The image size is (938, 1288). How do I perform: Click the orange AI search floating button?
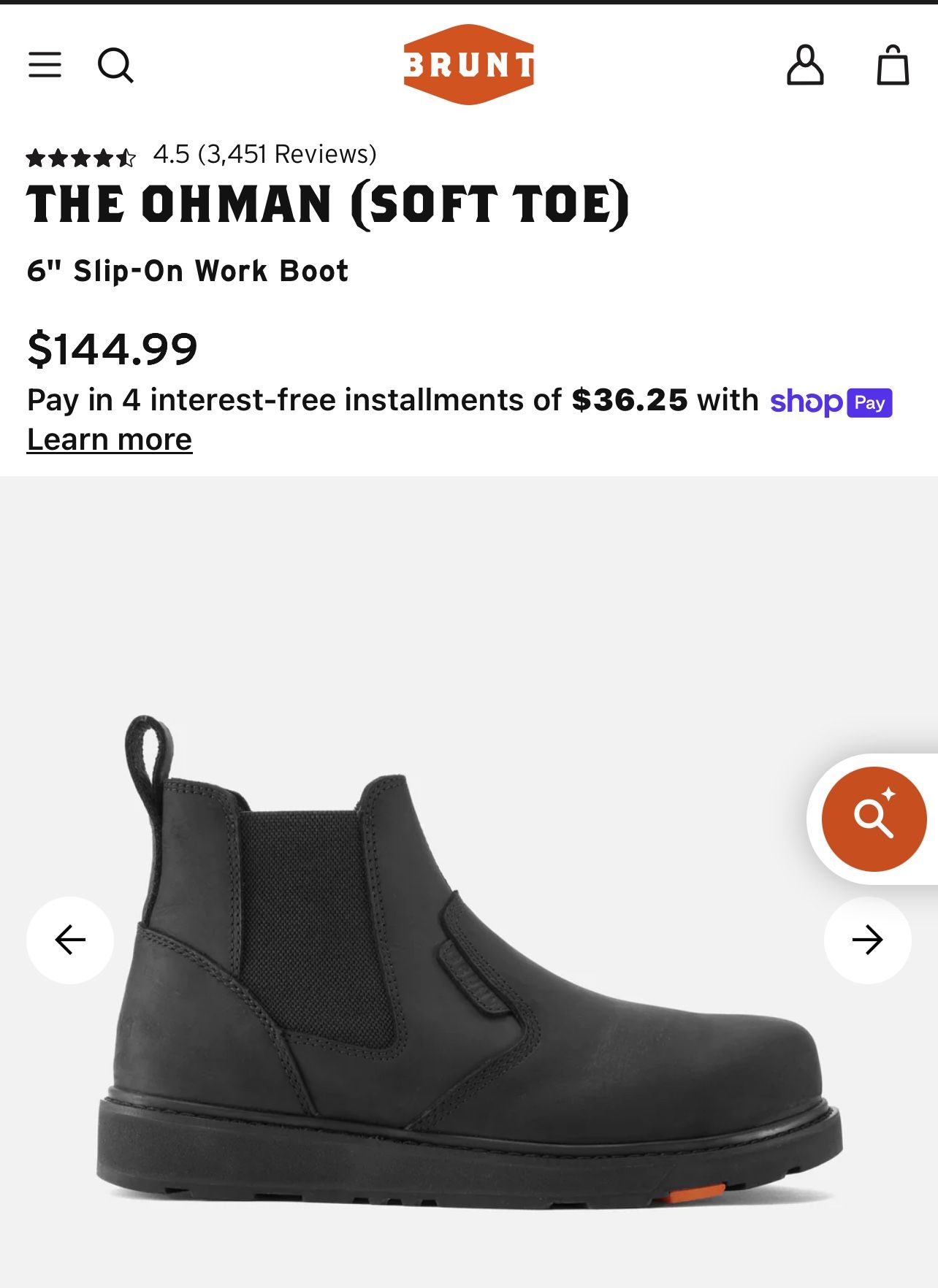(874, 819)
